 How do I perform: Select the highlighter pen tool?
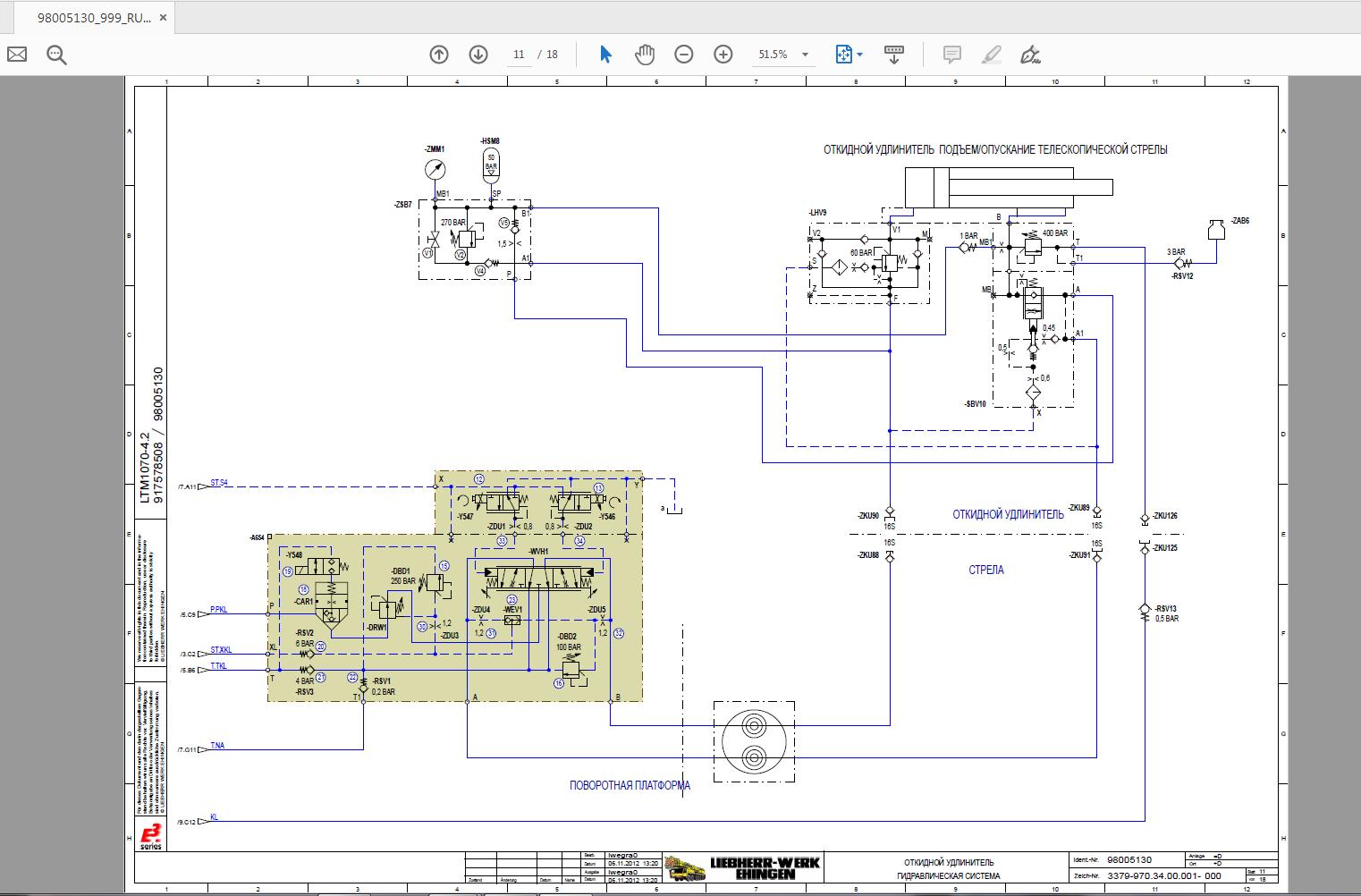tap(991, 55)
